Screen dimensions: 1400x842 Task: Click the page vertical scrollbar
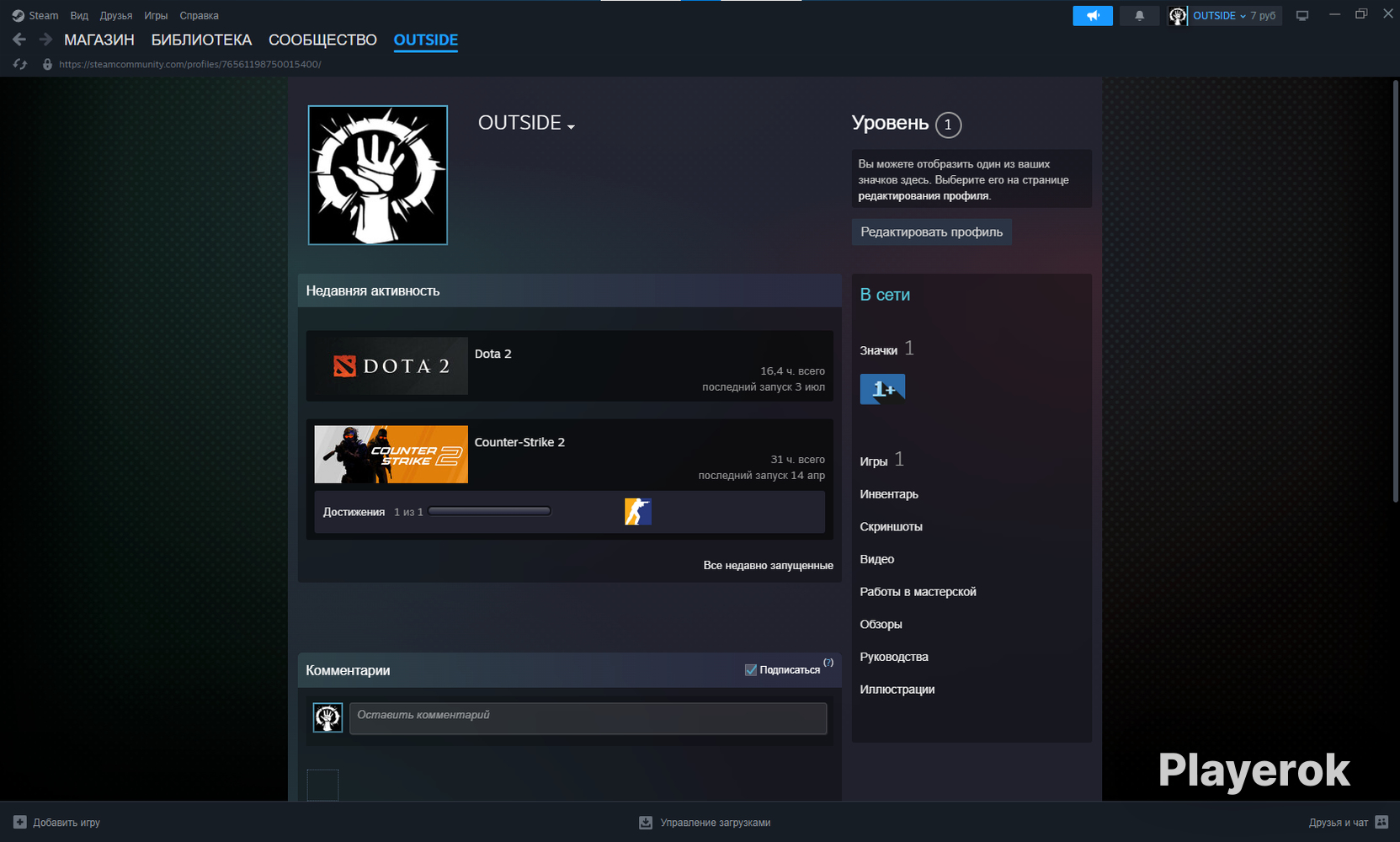click(x=1395, y=290)
